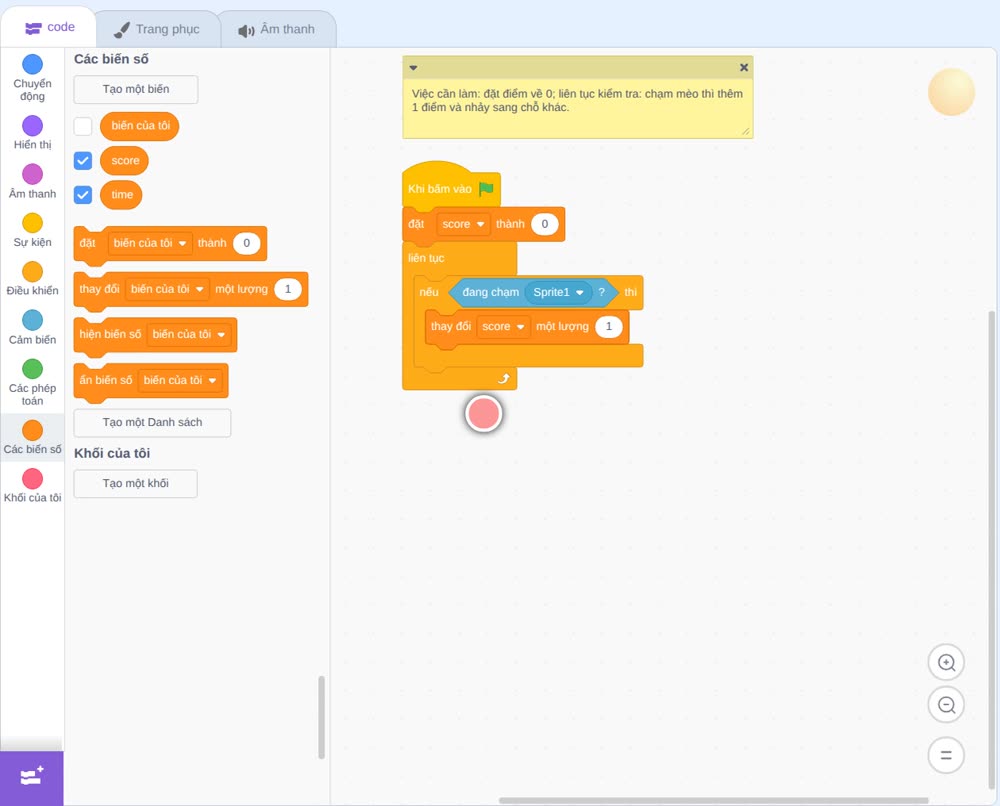Open the Sự kiện block category
This screenshot has height=806, width=1000.
coord(33,230)
